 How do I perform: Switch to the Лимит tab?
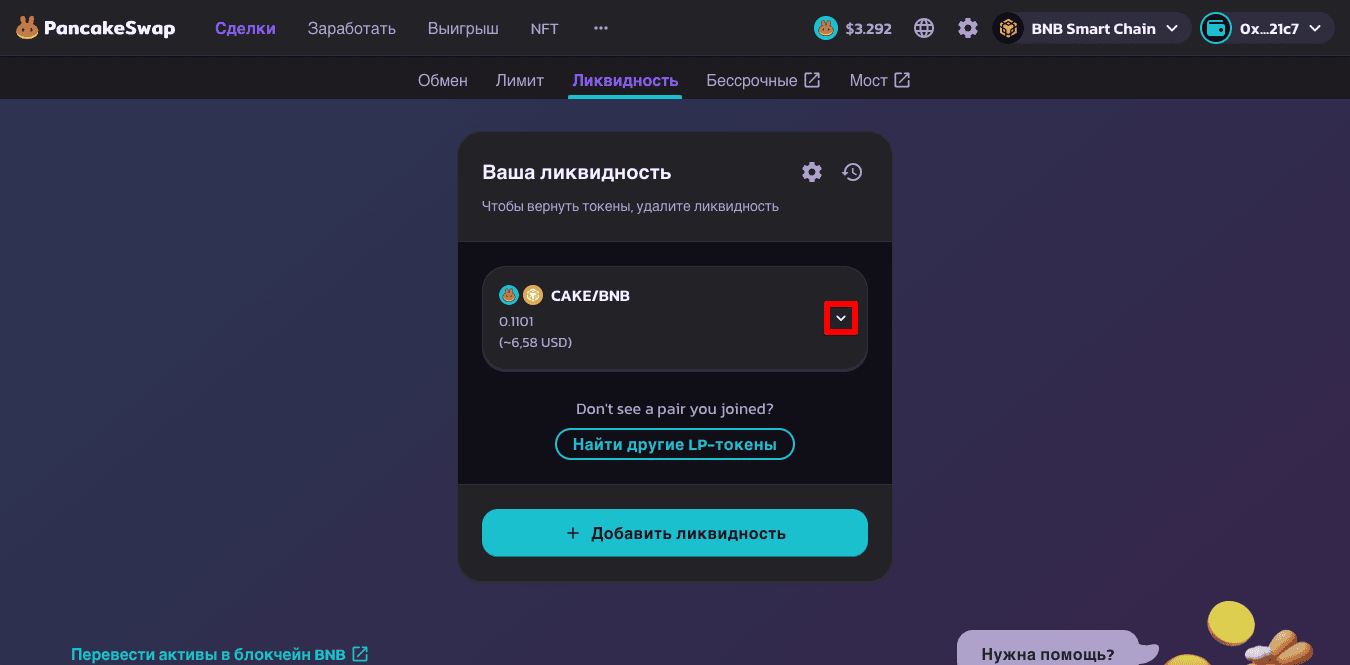coord(520,80)
